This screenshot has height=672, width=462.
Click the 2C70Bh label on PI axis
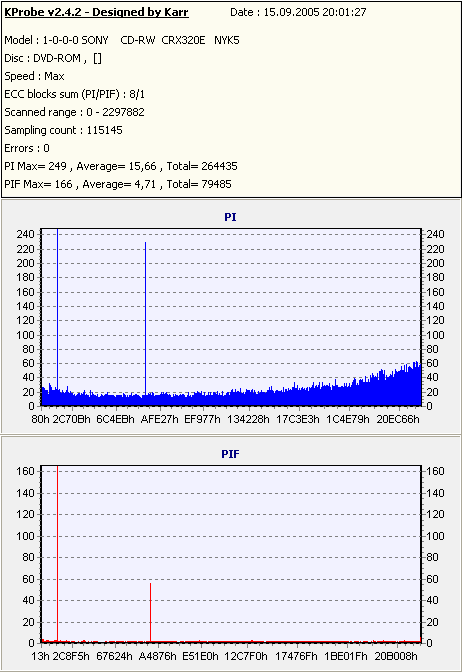click(x=72, y=420)
